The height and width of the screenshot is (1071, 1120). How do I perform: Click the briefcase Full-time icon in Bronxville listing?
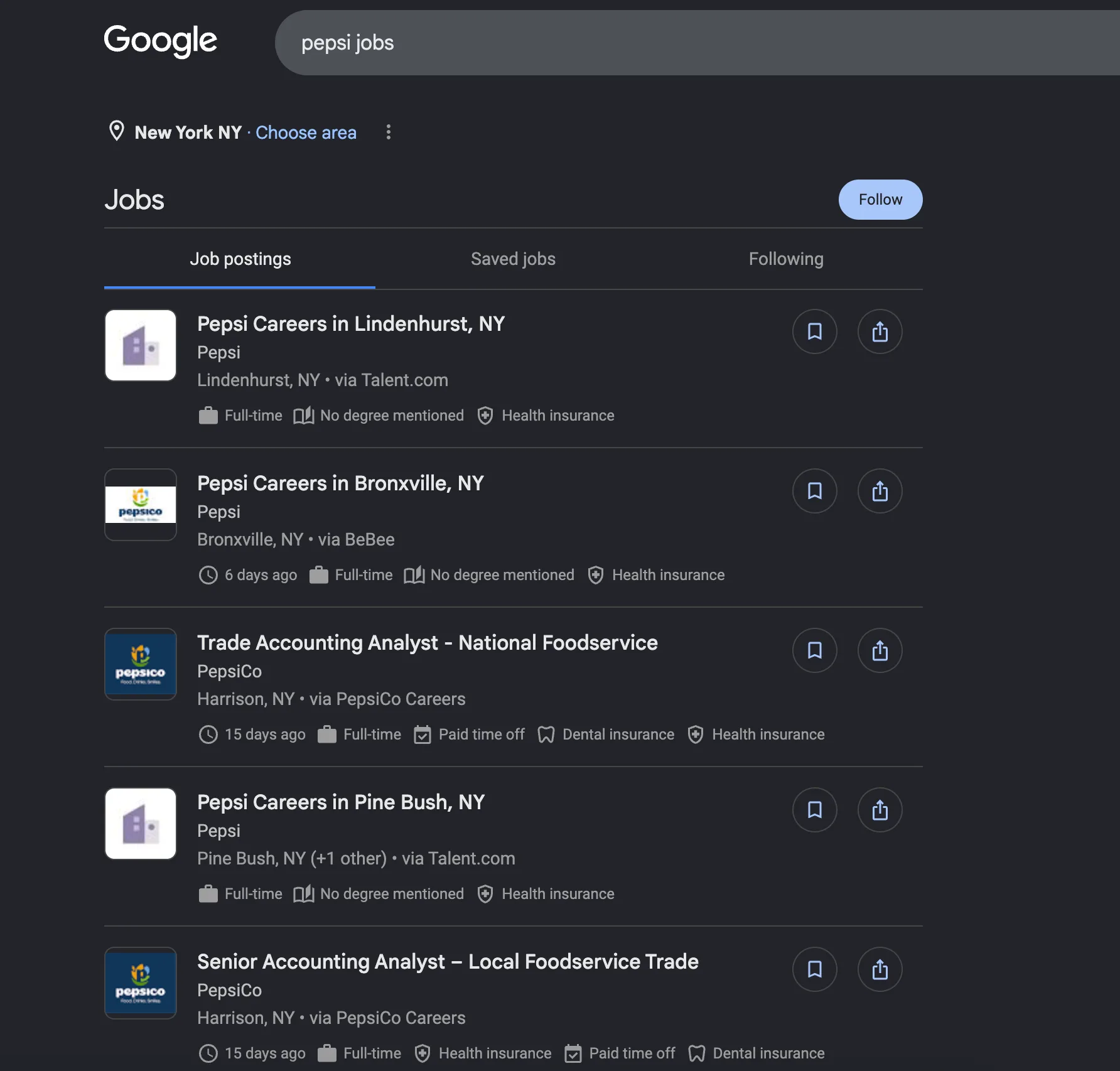319,575
